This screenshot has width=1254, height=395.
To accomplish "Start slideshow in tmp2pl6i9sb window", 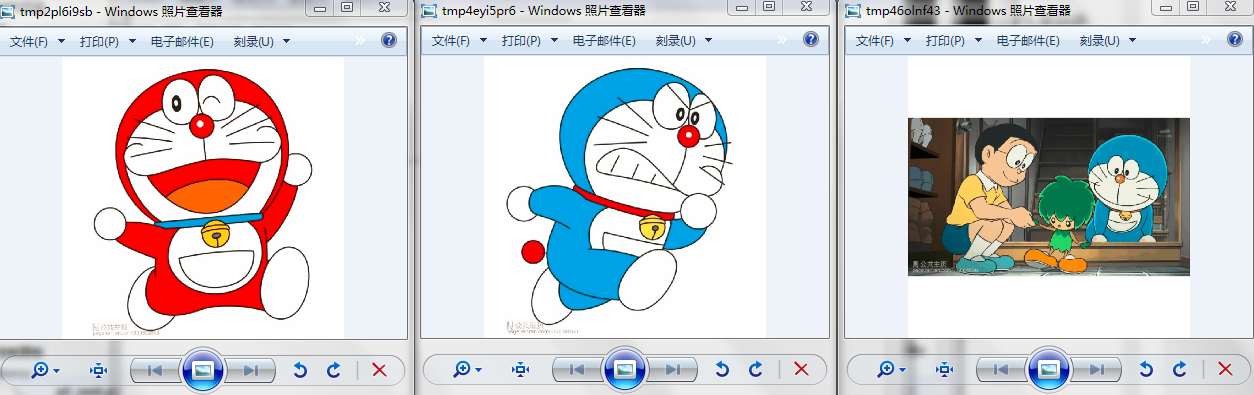I will click(x=203, y=370).
